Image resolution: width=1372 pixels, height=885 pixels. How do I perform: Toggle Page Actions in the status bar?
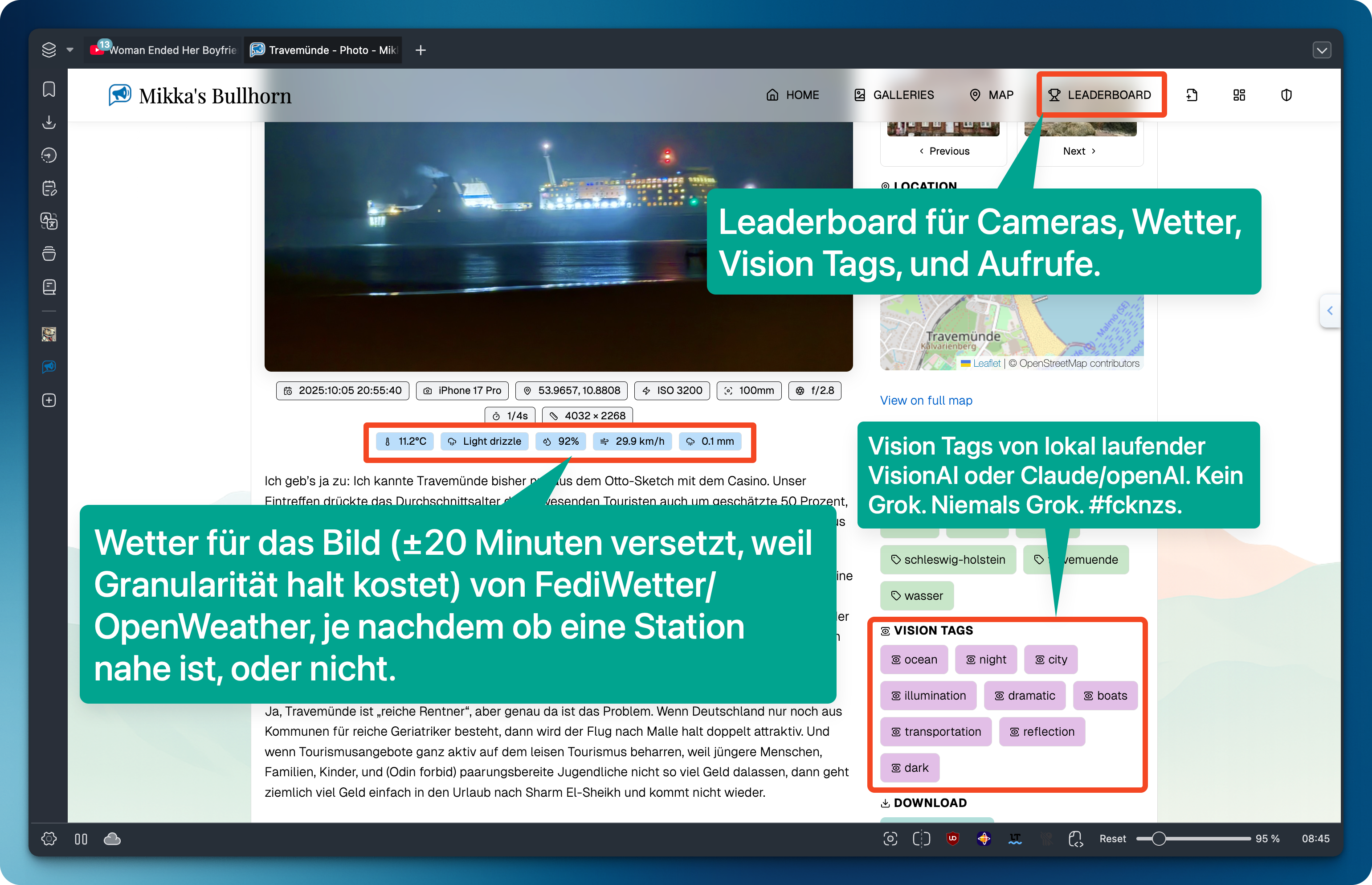pos(1076,839)
